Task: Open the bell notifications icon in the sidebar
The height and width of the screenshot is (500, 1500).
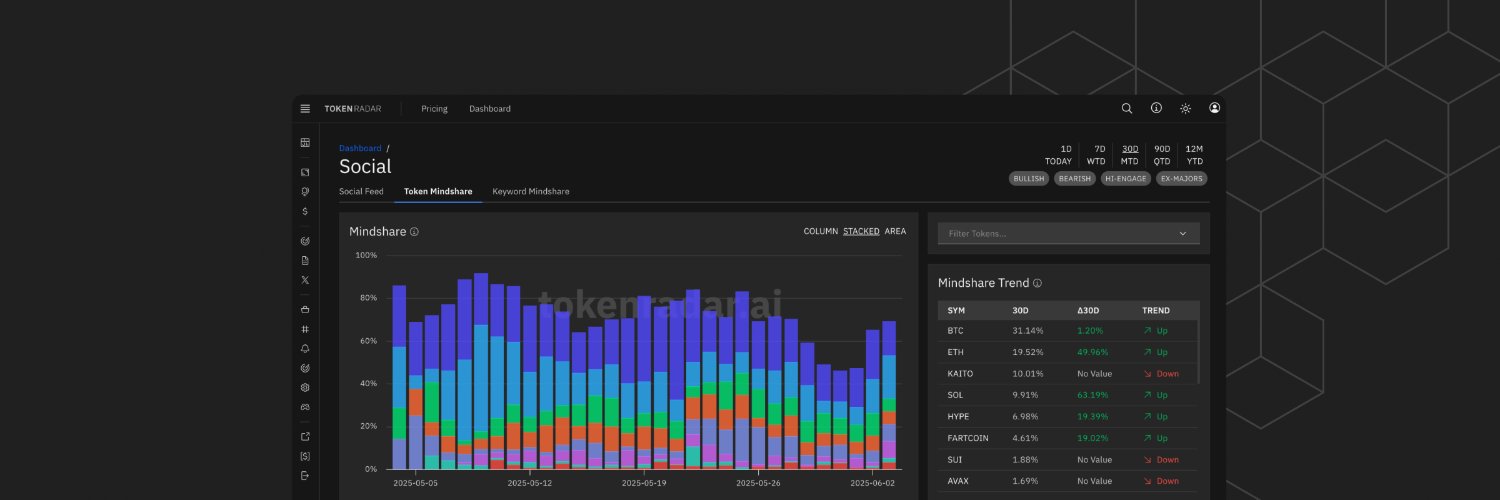Action: tap(305, 348)
